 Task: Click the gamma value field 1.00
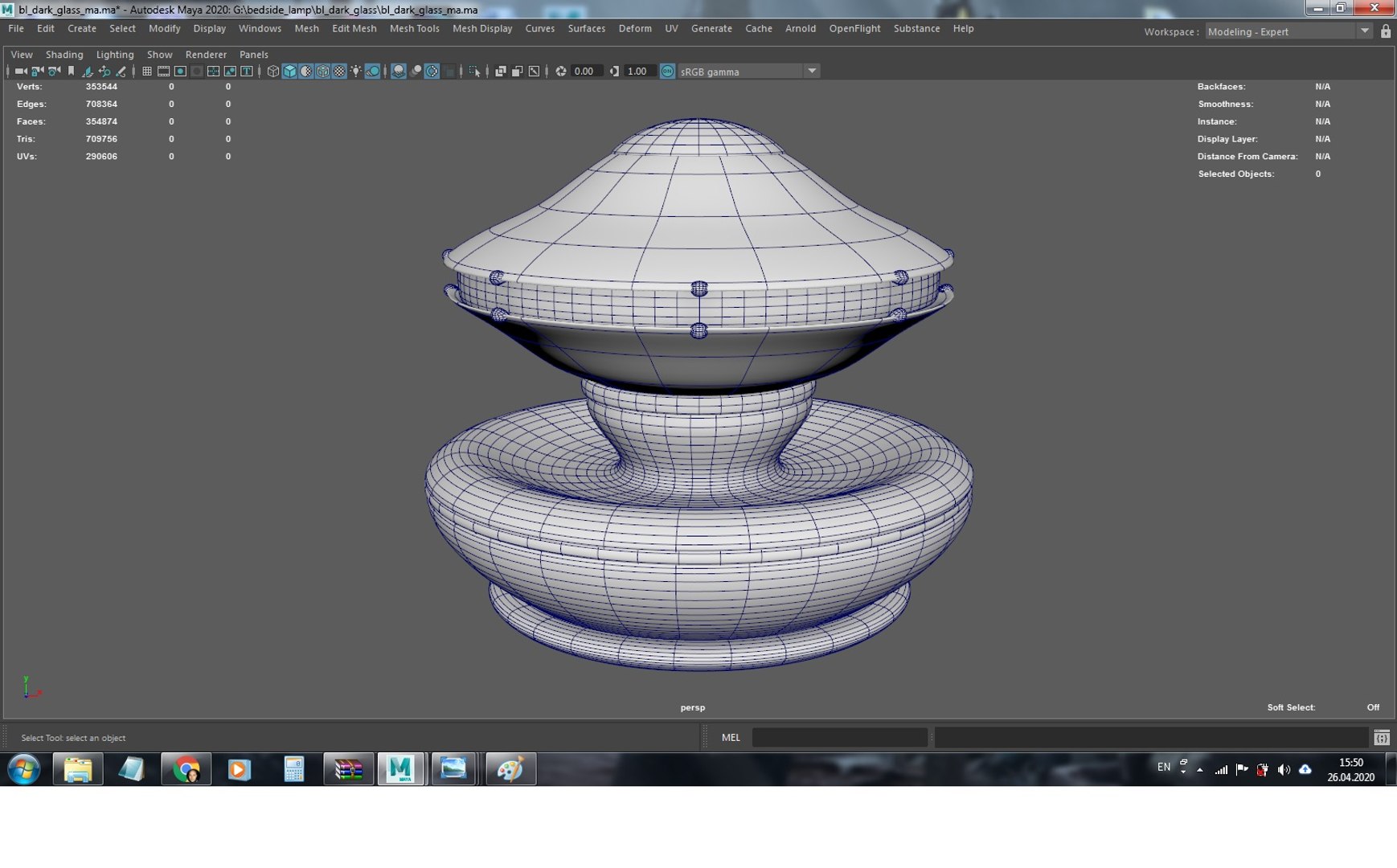pos(639,72)
